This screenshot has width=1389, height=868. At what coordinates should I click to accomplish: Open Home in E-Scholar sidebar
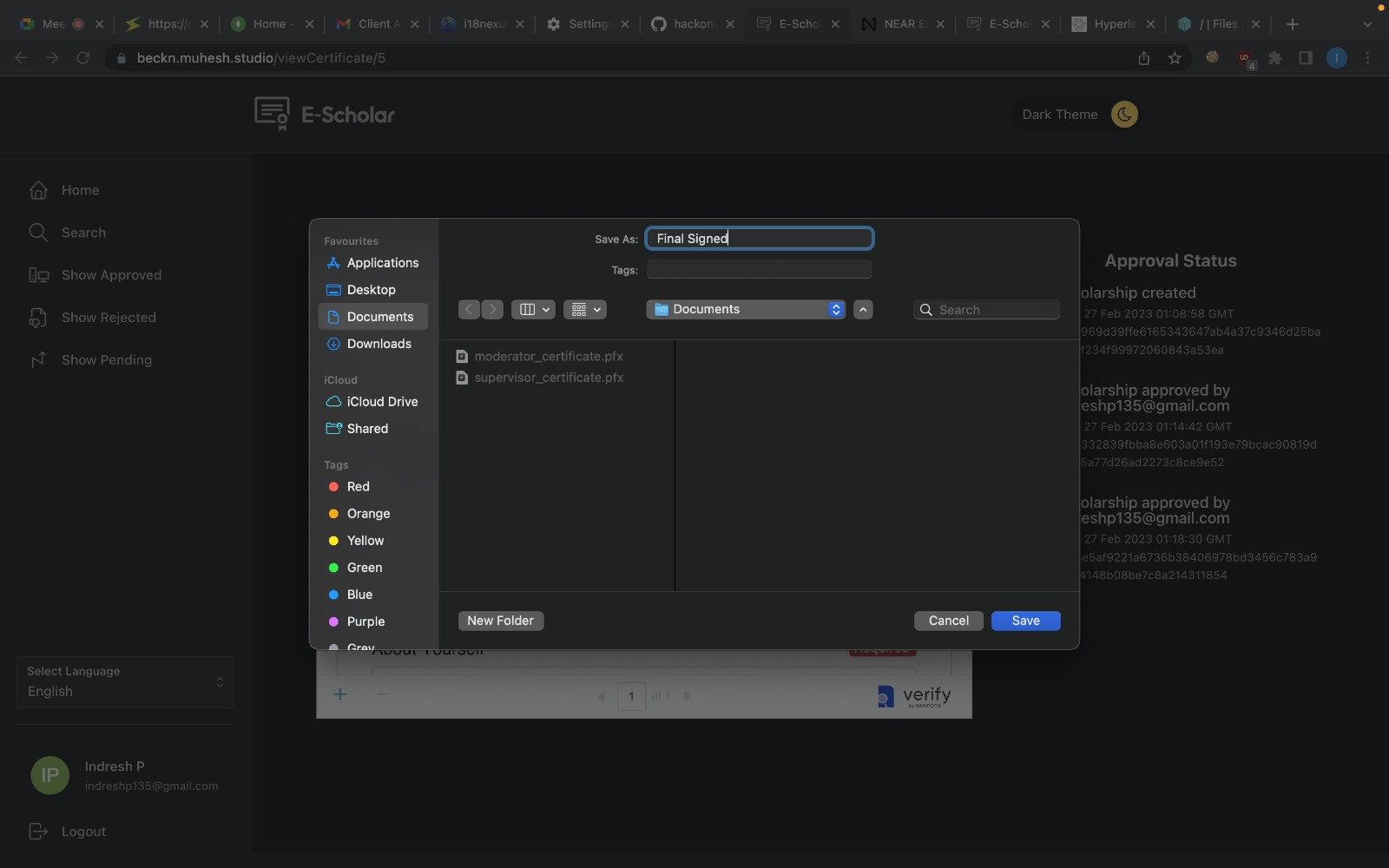pyautogui.click(x=80, y=190)
